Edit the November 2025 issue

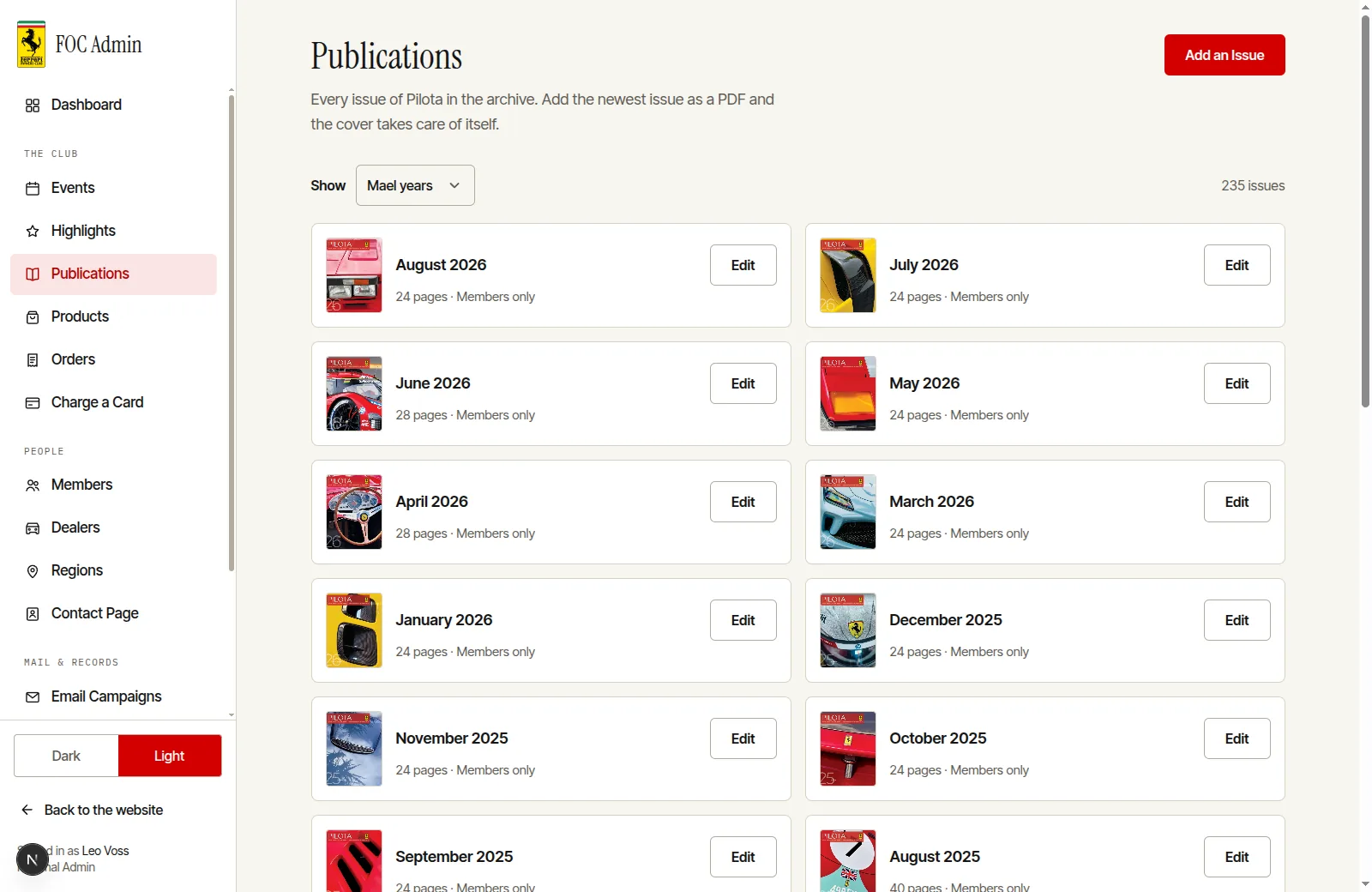tap(743, 738)
